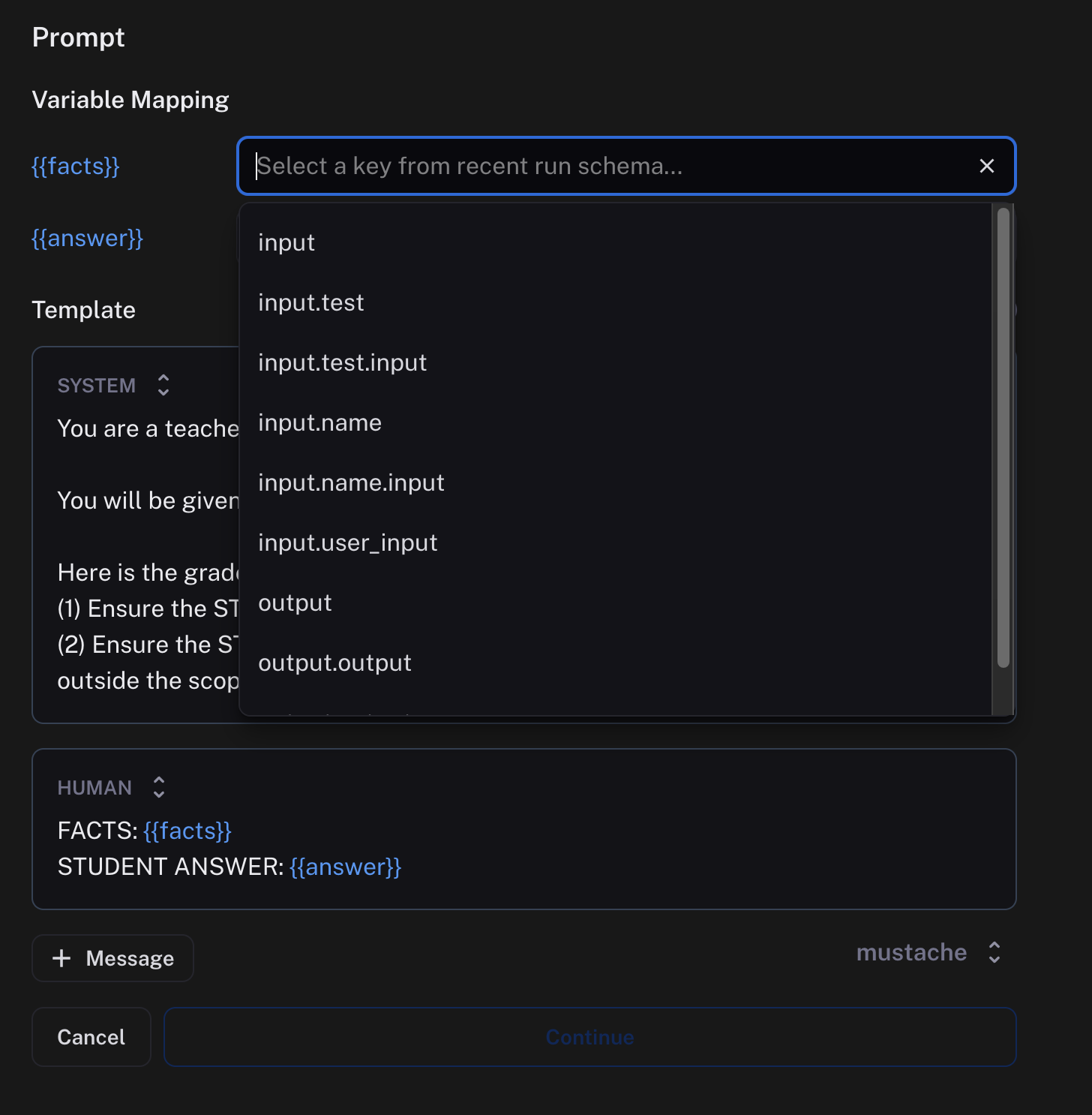Focus the 'Select a key' search field

coord(600,166)
